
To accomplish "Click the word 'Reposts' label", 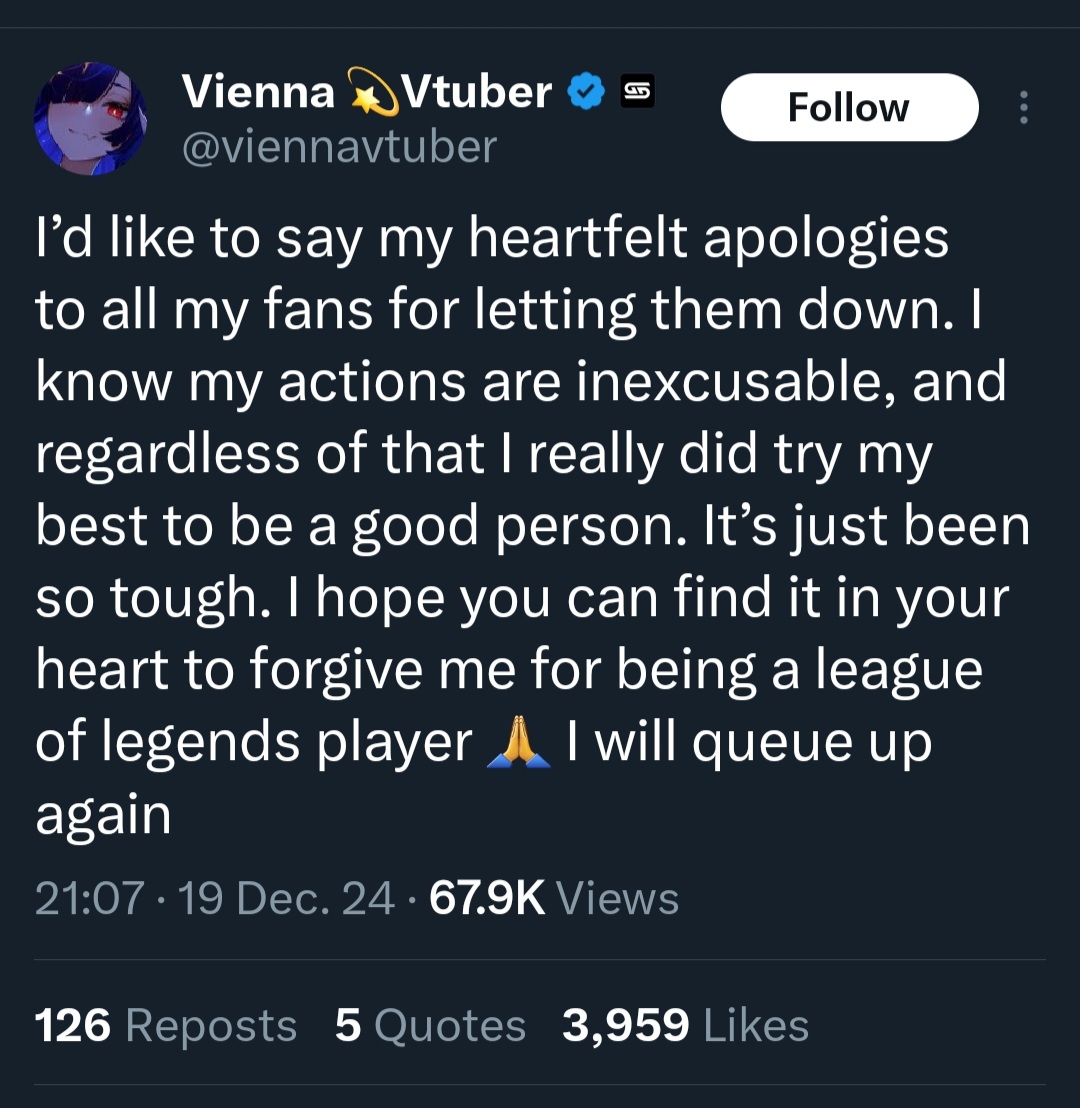I will 211,1027.
